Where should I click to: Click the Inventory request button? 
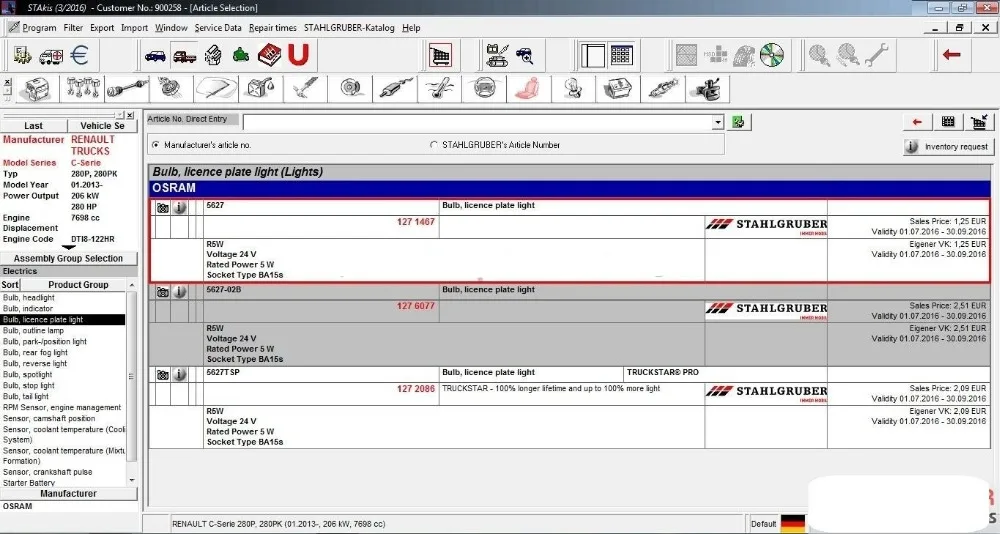pos(949,147)
